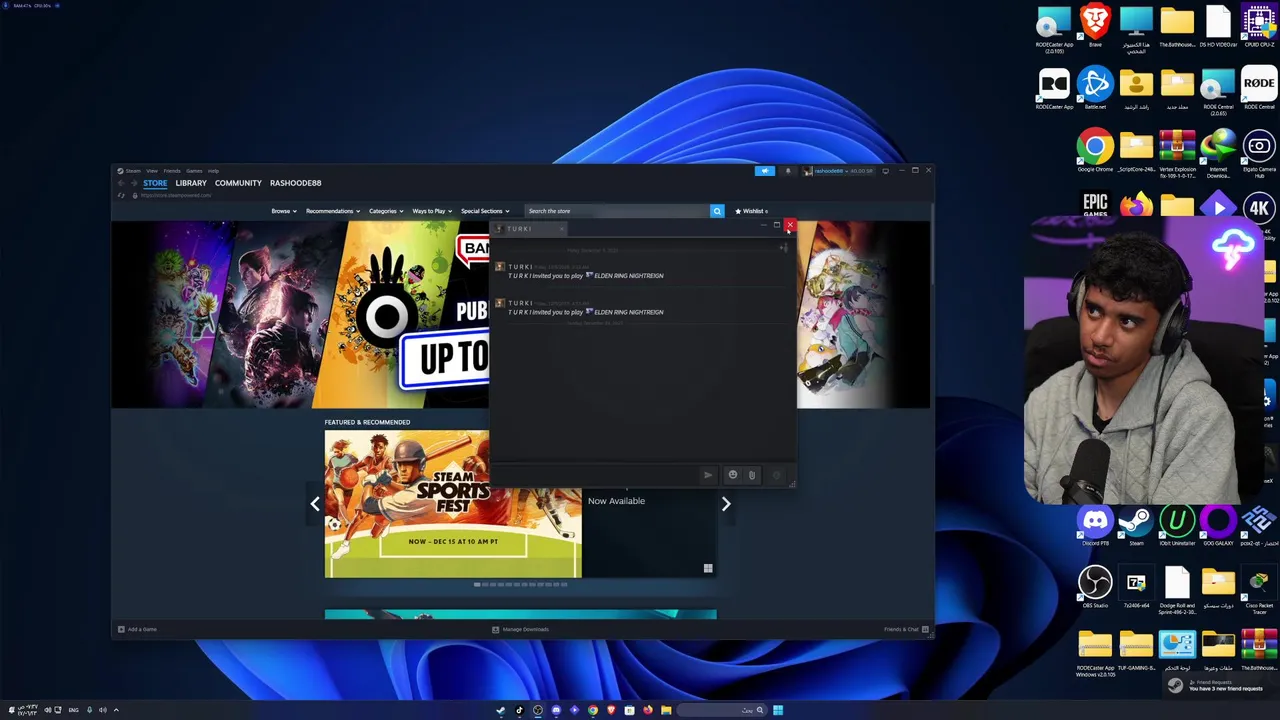Open first ELDEN RING NIGHTREIGN invite link

point(624,276)
